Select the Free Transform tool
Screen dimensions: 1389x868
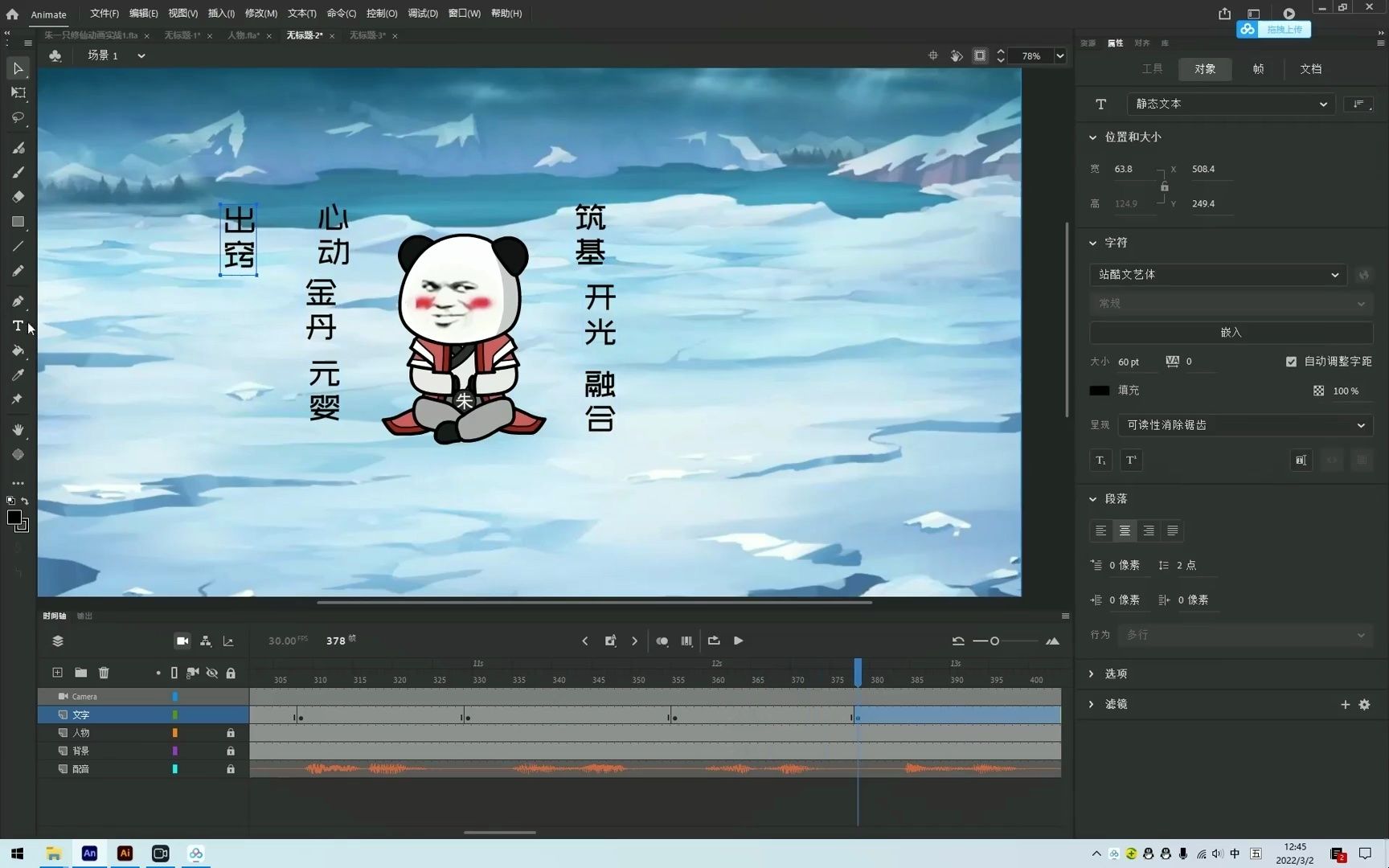coord(18,92)
